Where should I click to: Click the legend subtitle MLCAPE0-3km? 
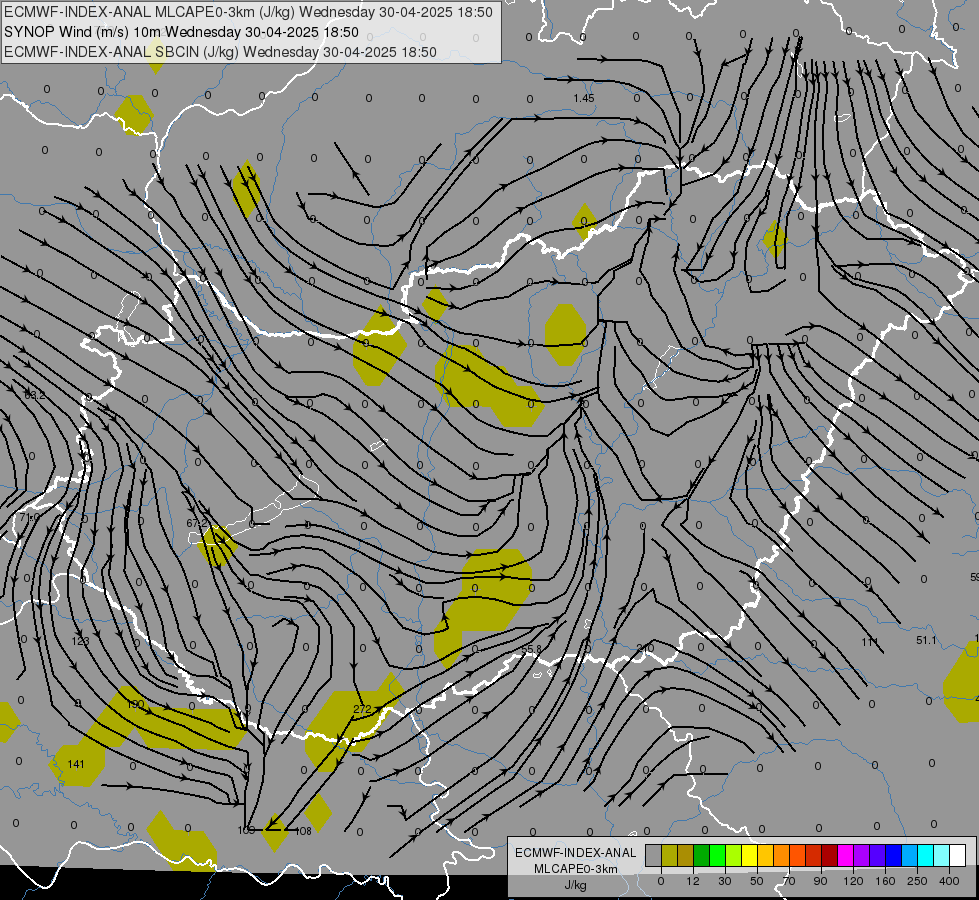pos(576,869)
